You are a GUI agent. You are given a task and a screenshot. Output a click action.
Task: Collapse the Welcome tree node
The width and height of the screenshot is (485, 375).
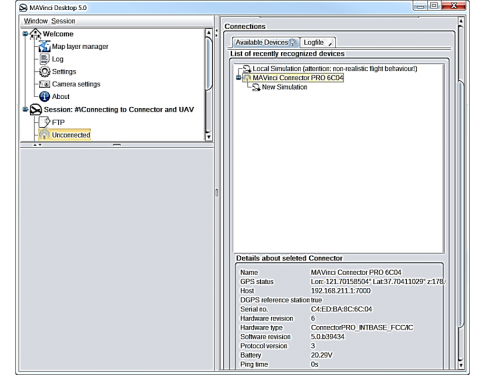click(x=25, y=34)
